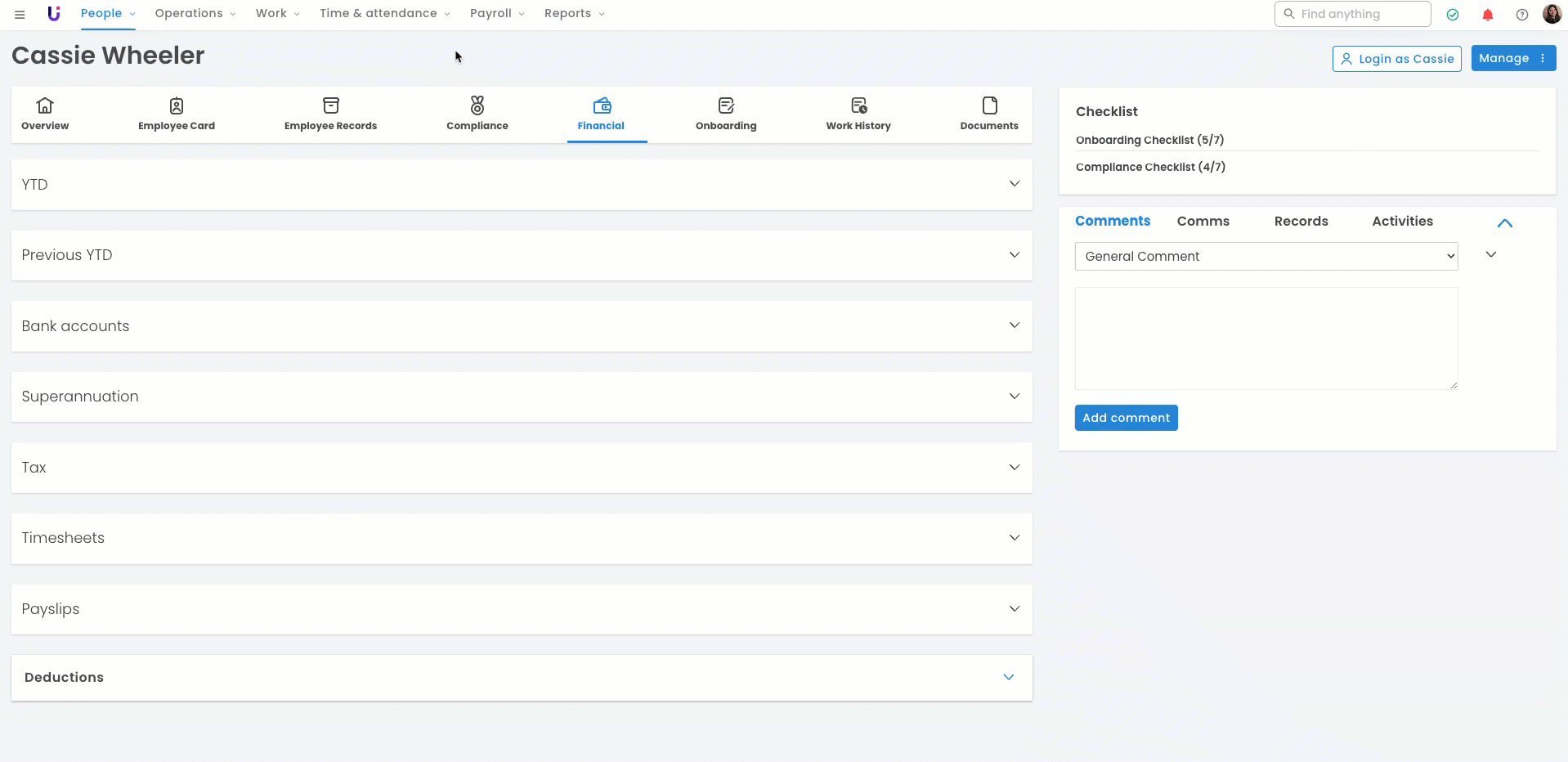Image resolution: width=1568 pixels, height=762 pixels.
Task: Click the notification bell icon
Action: point(1488,14)
